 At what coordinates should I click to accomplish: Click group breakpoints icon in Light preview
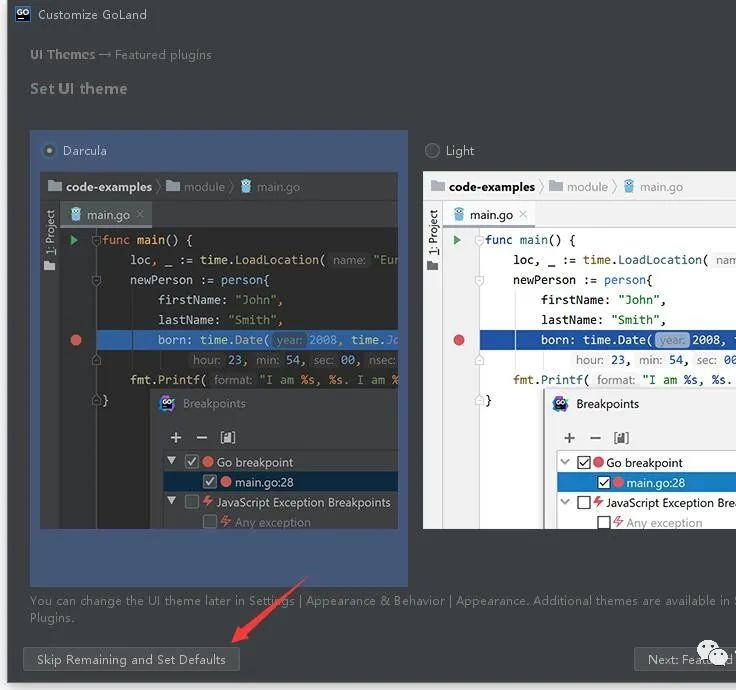click(x=621, y=438)
